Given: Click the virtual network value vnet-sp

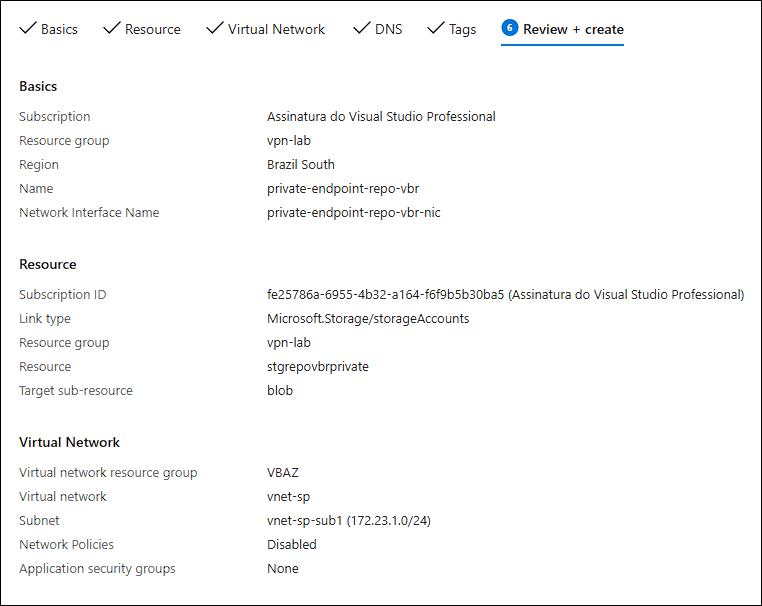Looking at the screenshot, I should point(289,497).
